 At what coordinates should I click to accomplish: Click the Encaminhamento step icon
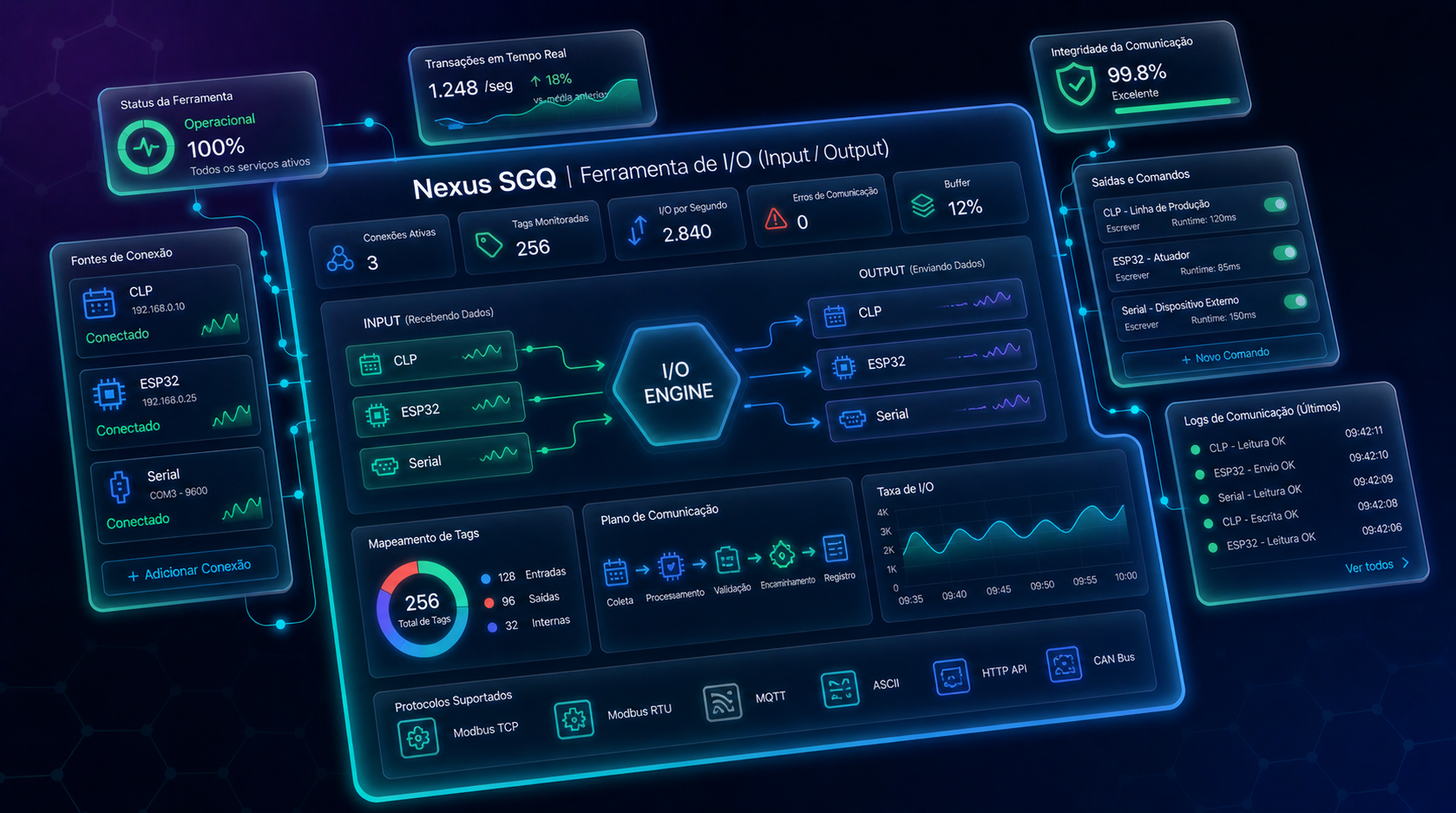tap(782, 554)
